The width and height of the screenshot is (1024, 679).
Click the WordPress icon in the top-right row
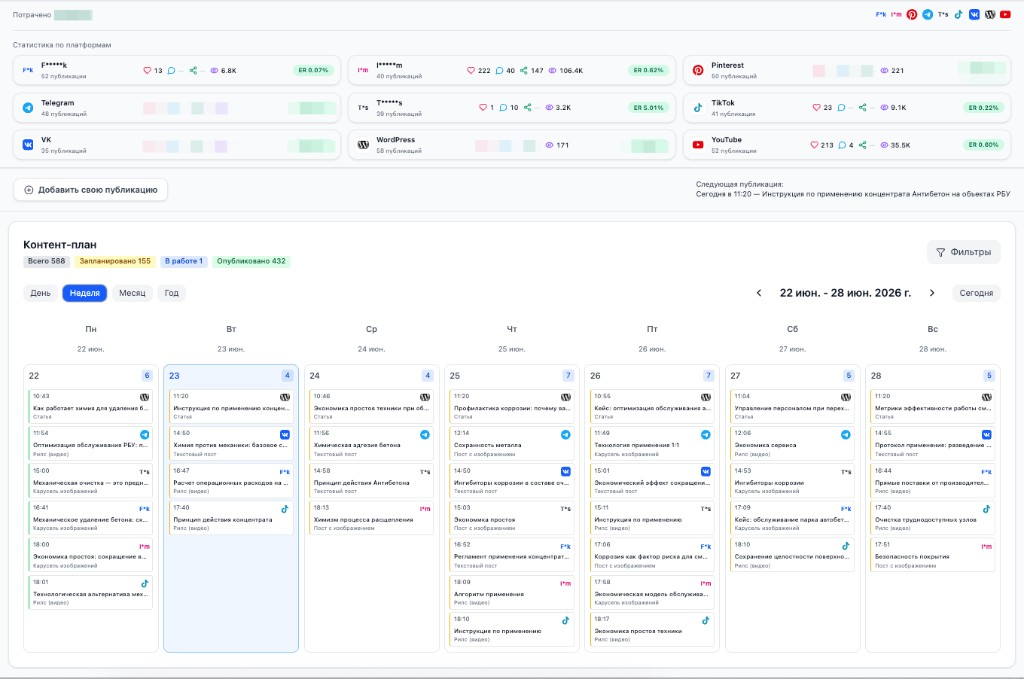pos(990,14)
